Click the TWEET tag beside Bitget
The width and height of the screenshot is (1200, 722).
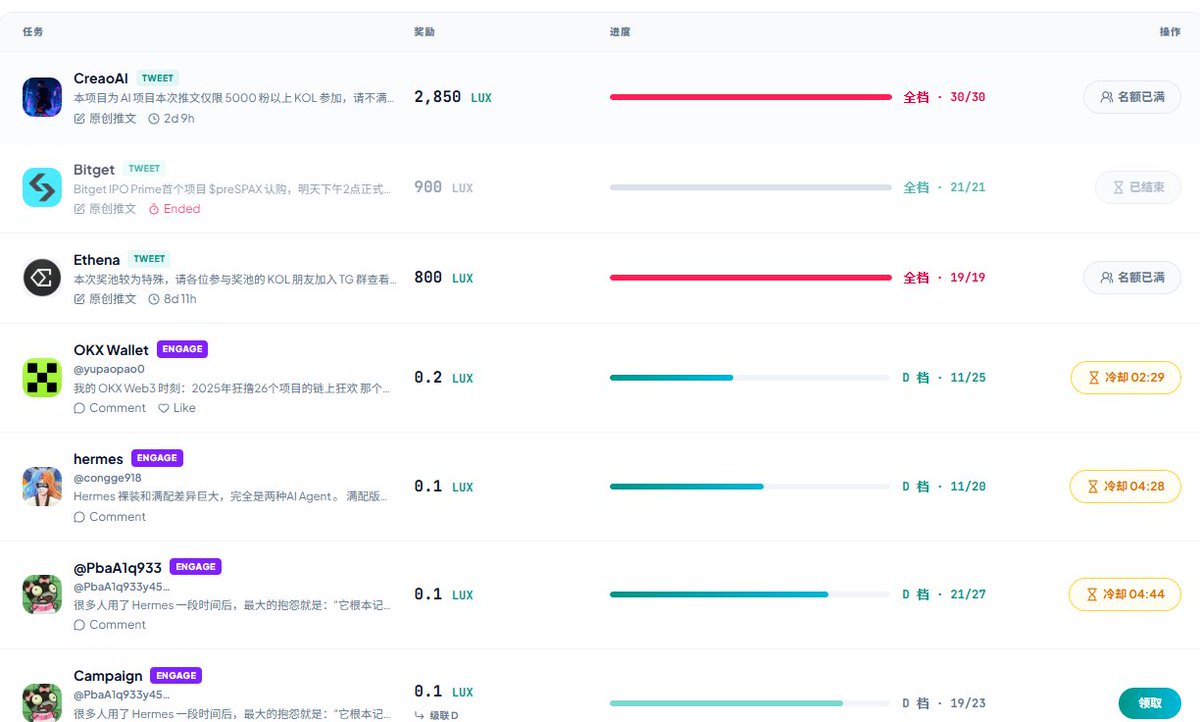pyautogui.click(x=144, y=169)
